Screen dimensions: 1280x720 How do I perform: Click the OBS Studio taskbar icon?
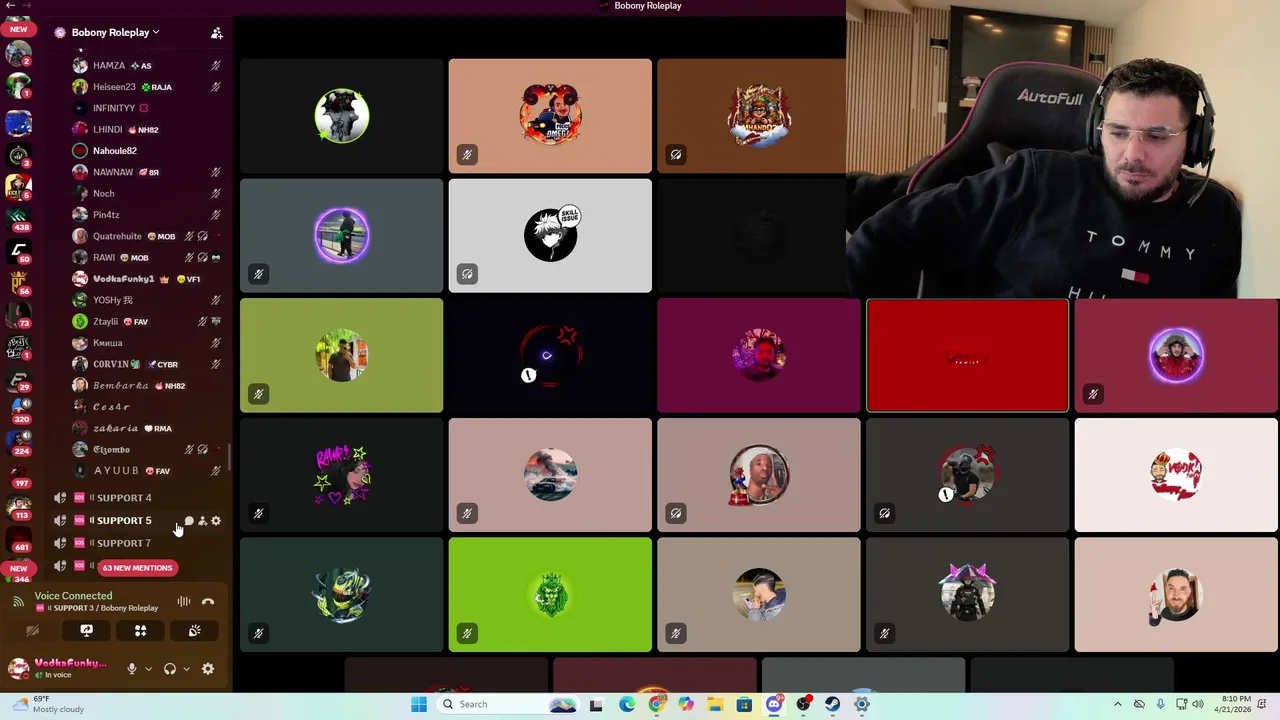[x=803, y=704]
